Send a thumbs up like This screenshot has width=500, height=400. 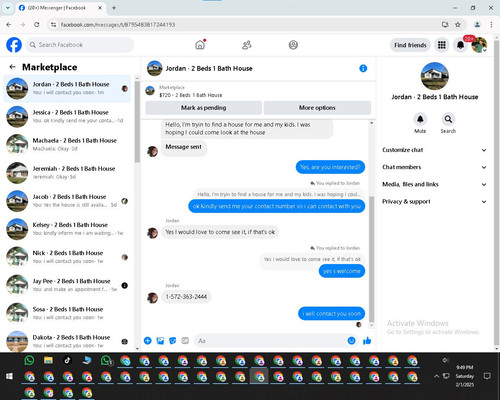[x=367, y=341]
